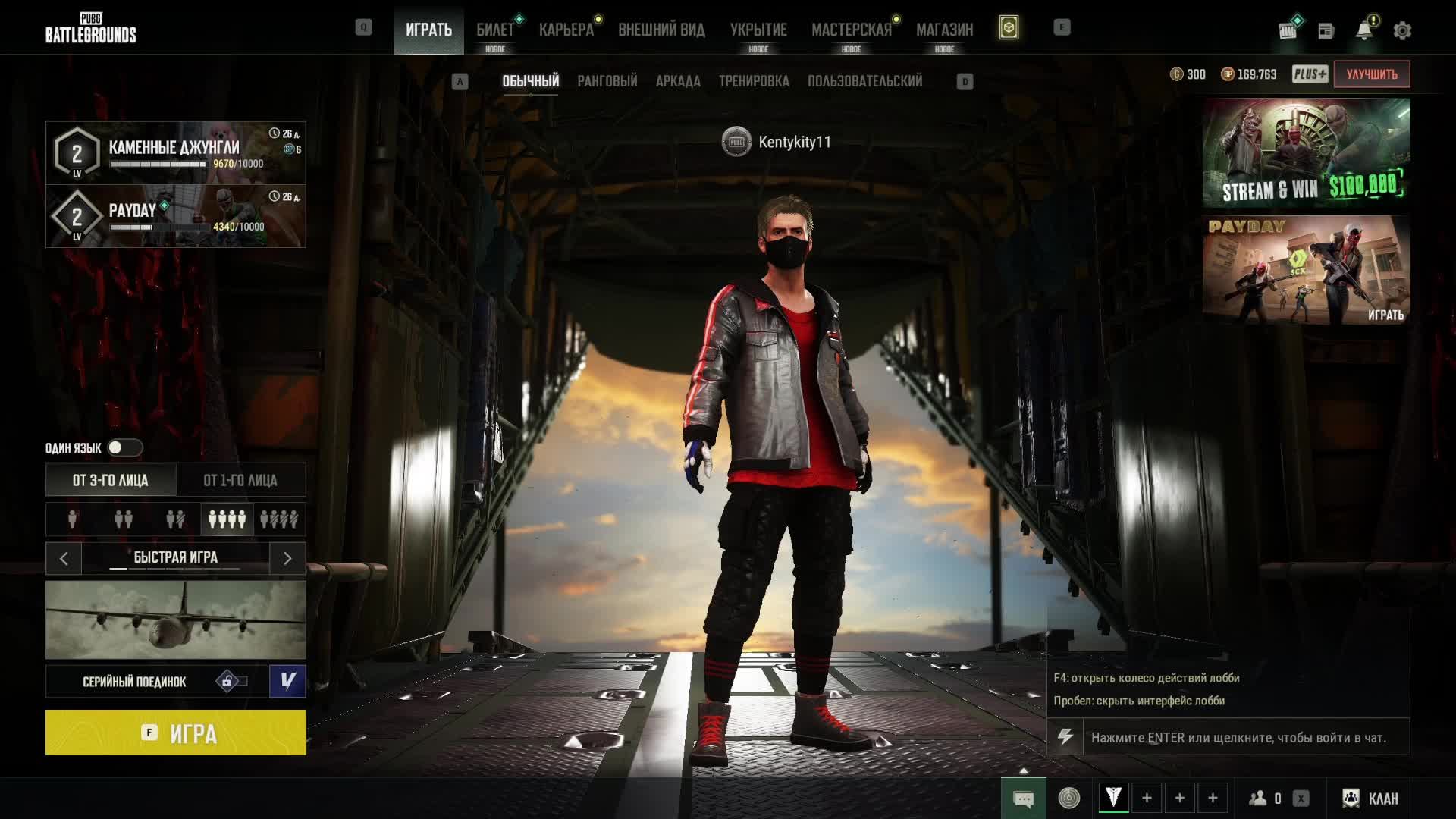The height and width of the screenshot is (819, 1456).
Task: Open the Clan panel
Action: [x=1371, y=798]
